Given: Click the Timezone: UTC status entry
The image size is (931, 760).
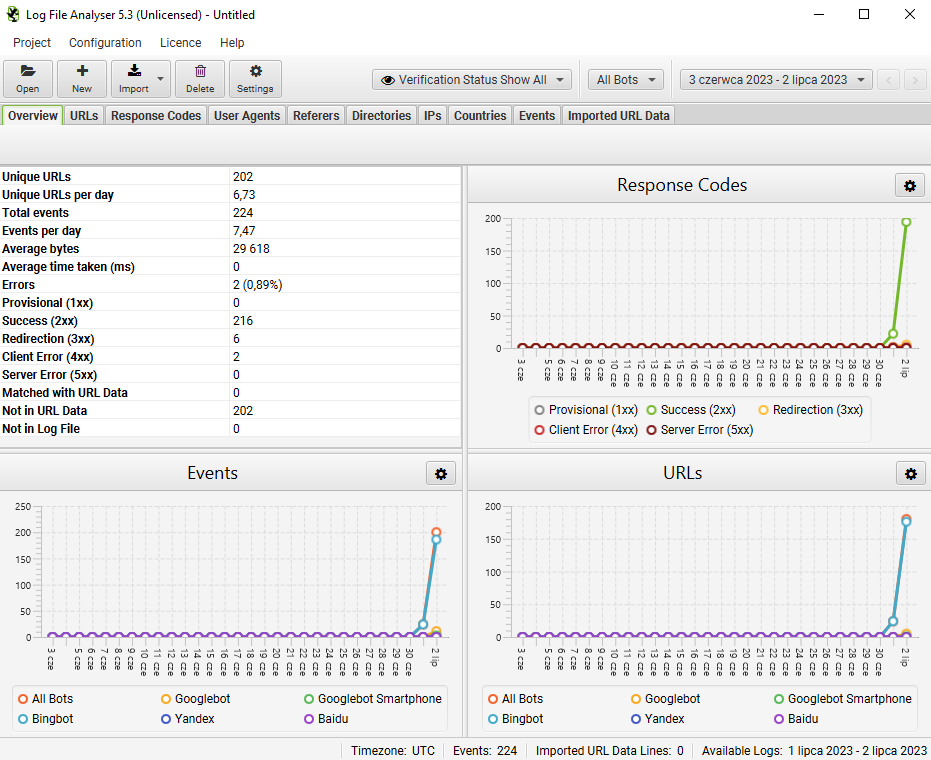Looking at the screenshot, I should [x=392, y=750].
